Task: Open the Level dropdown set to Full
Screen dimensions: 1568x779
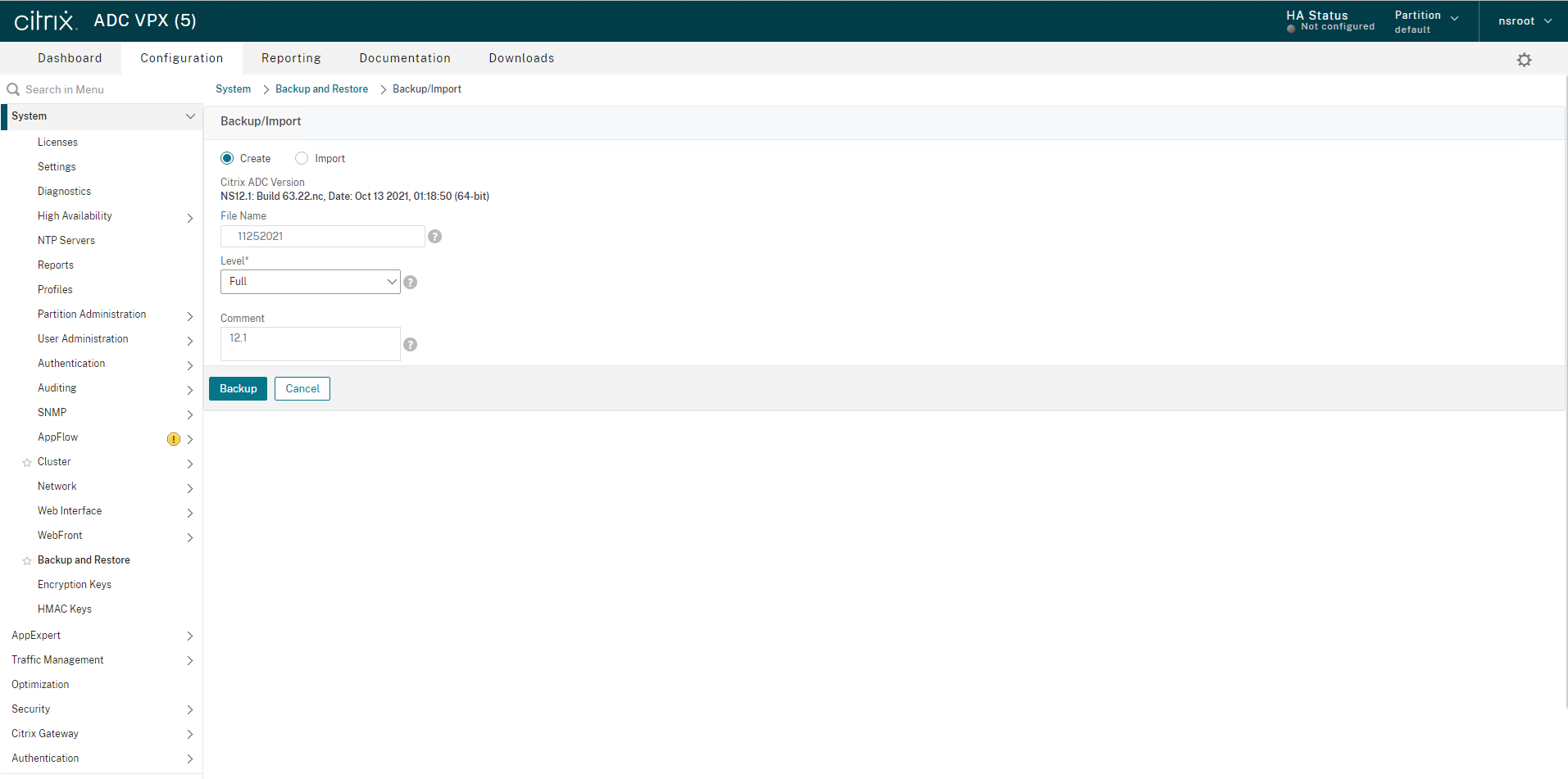Action: pos(310,282)
